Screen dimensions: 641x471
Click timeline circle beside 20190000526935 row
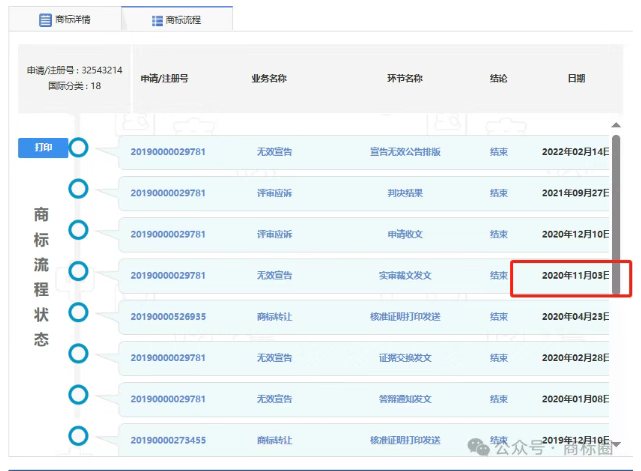78,312
